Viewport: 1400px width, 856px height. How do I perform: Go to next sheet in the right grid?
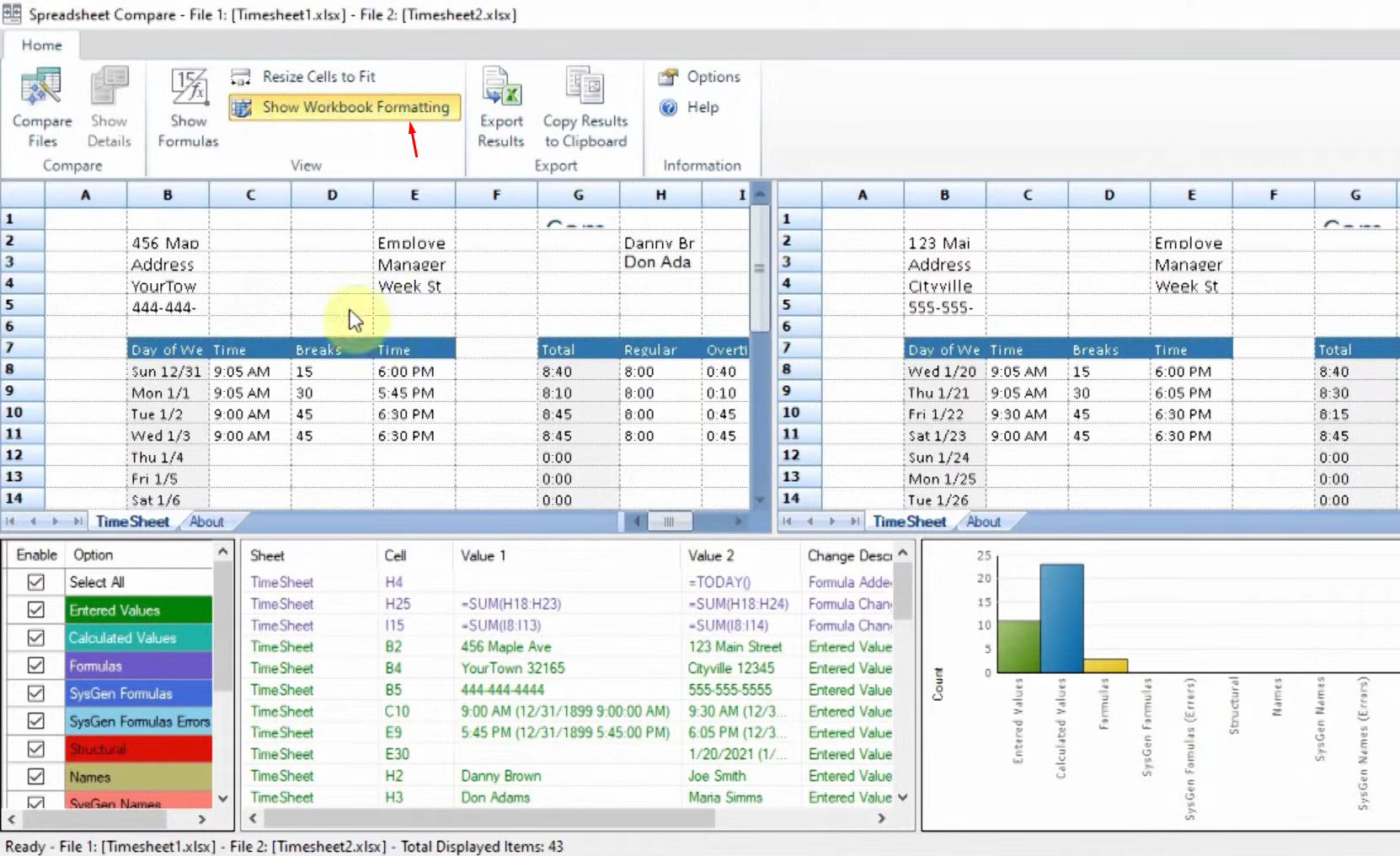tap(832, 522)
